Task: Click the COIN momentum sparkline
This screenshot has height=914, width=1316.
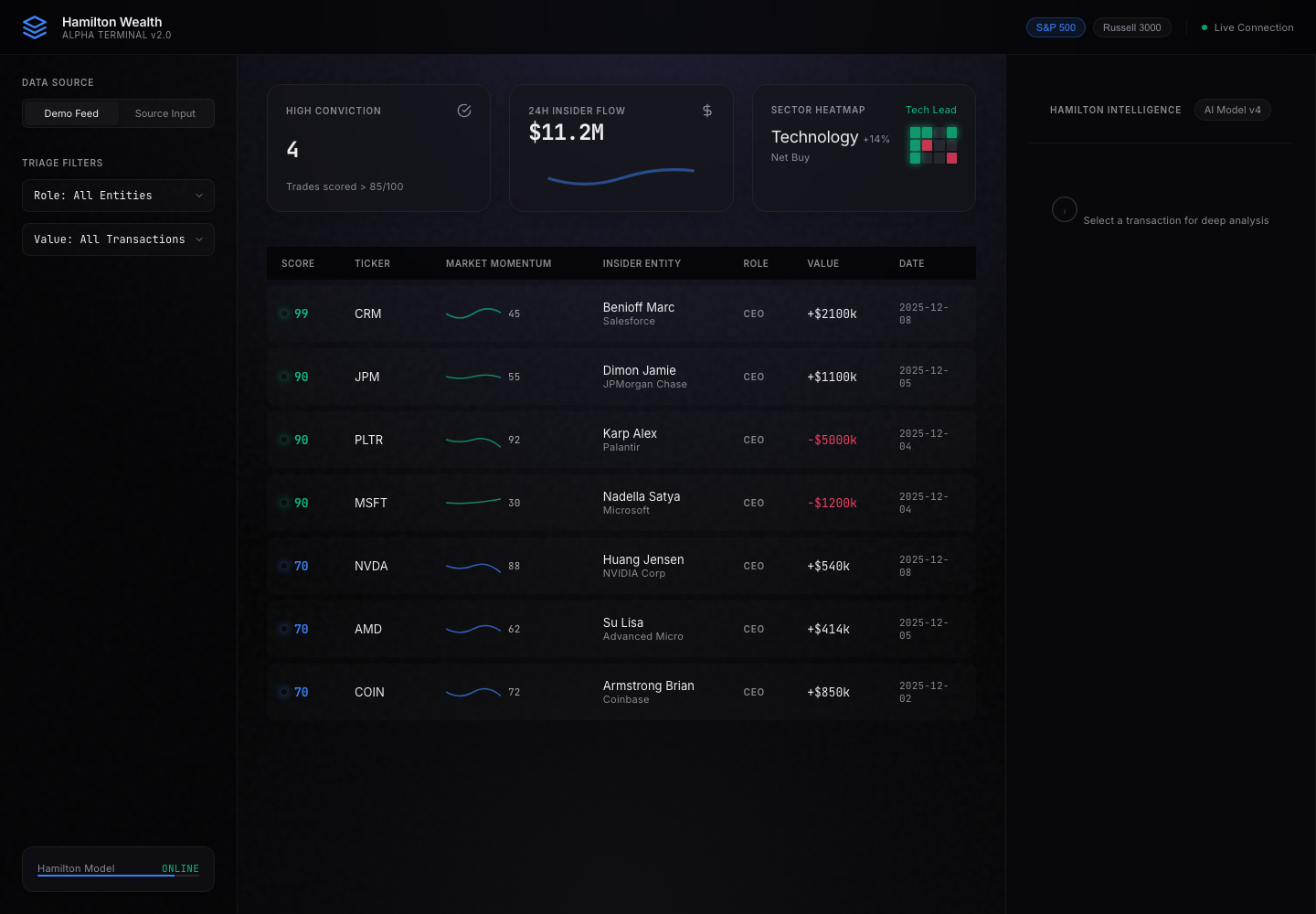Action: (x=473, y=692)
